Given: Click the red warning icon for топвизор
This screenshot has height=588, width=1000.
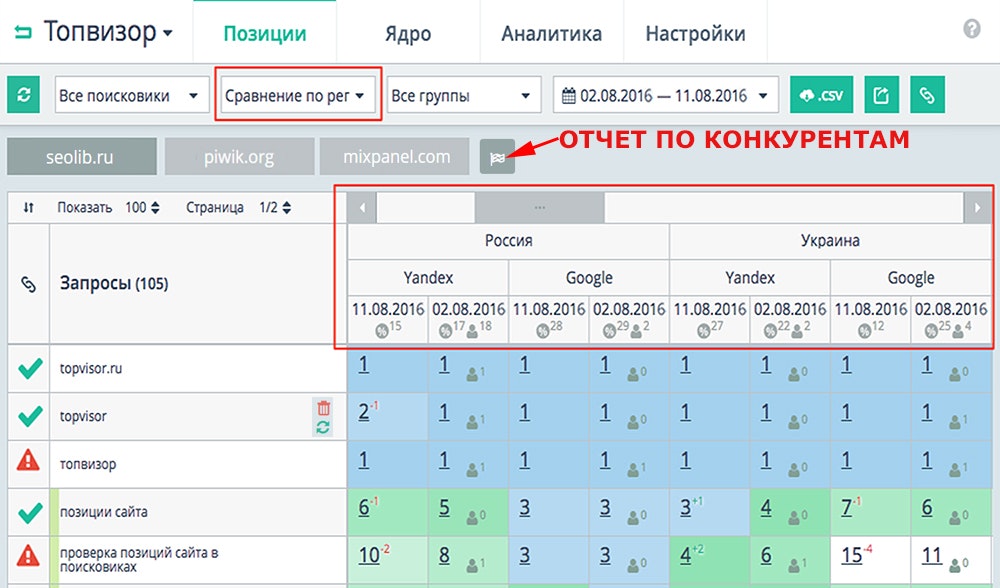Looking at the screenshot, I should tap(28, 460).
